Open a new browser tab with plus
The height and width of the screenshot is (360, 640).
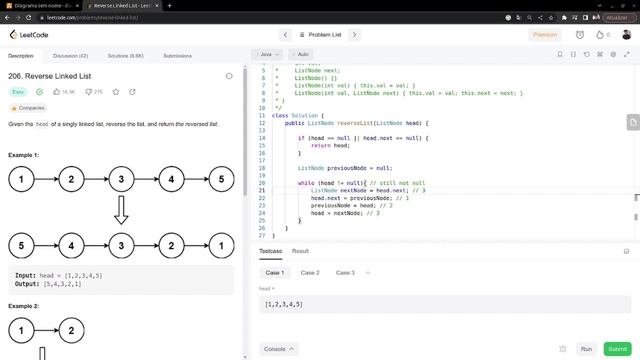coord(169,6)
